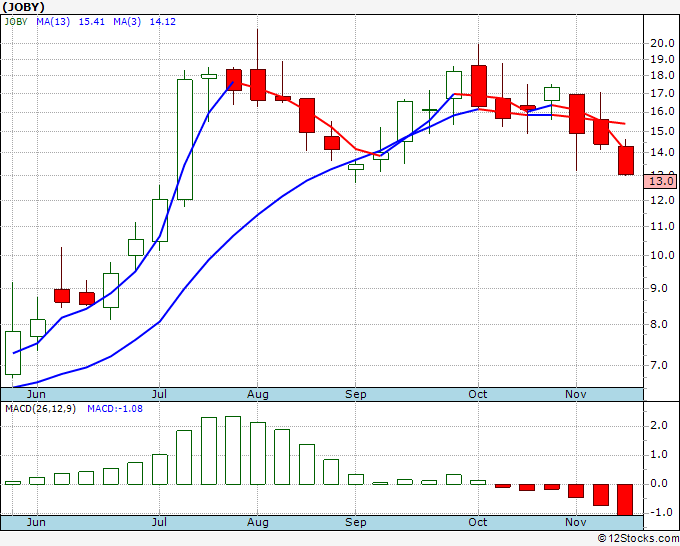This screenshot has height=546, width=680.
Task: Click the Nov label on MACD axis
Action: [576, 522]
